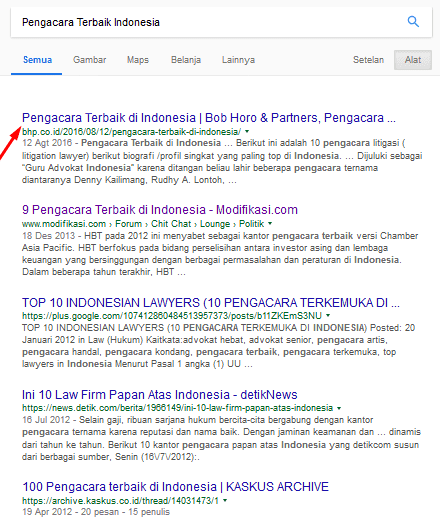This screenshot has height=520, width=440.
Task: Open dropdown arrow after plus.google.com URL
Action: pyautogui.click(x=328, y=315)
